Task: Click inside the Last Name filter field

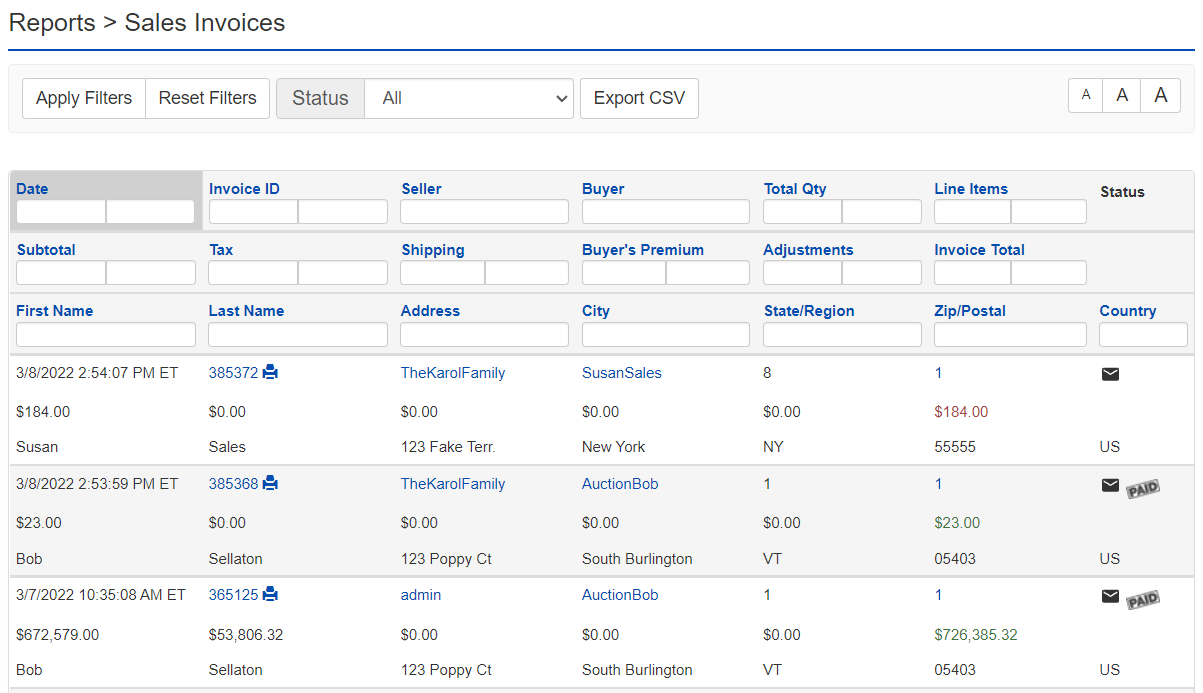Action: pos(297,333)
